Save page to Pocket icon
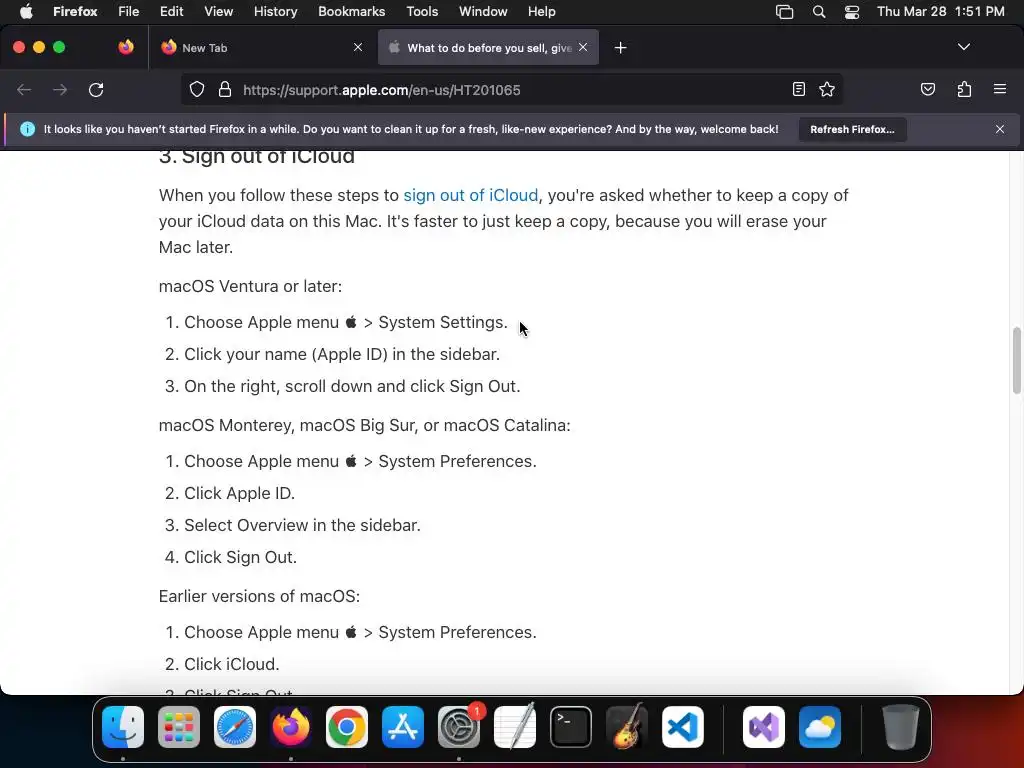Screen dimensions: 1024x768 (x=927, y=89)
